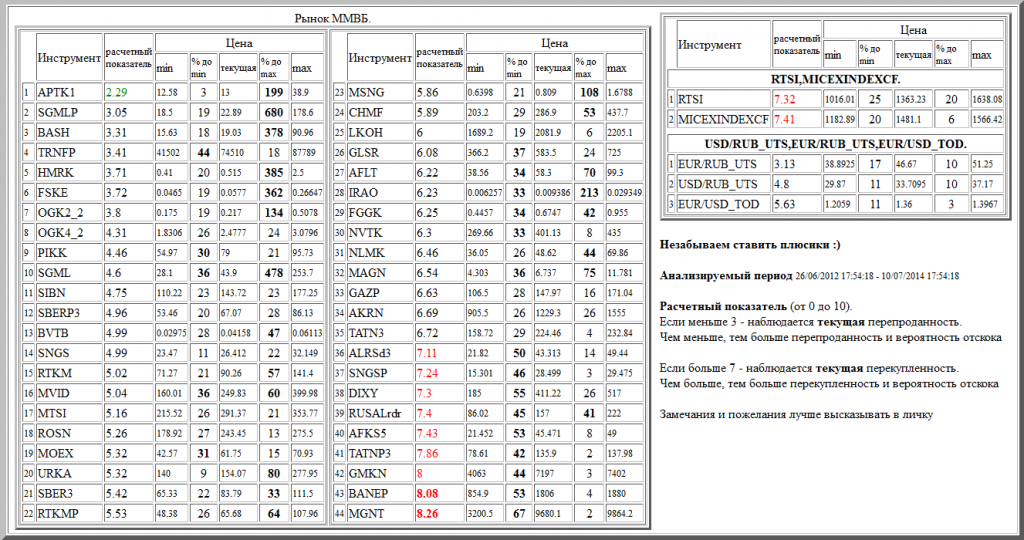The width and height of the screenshot is (1024, 540).
Task: Click the green 2.29 indicator value
Action: click(117, 92)
